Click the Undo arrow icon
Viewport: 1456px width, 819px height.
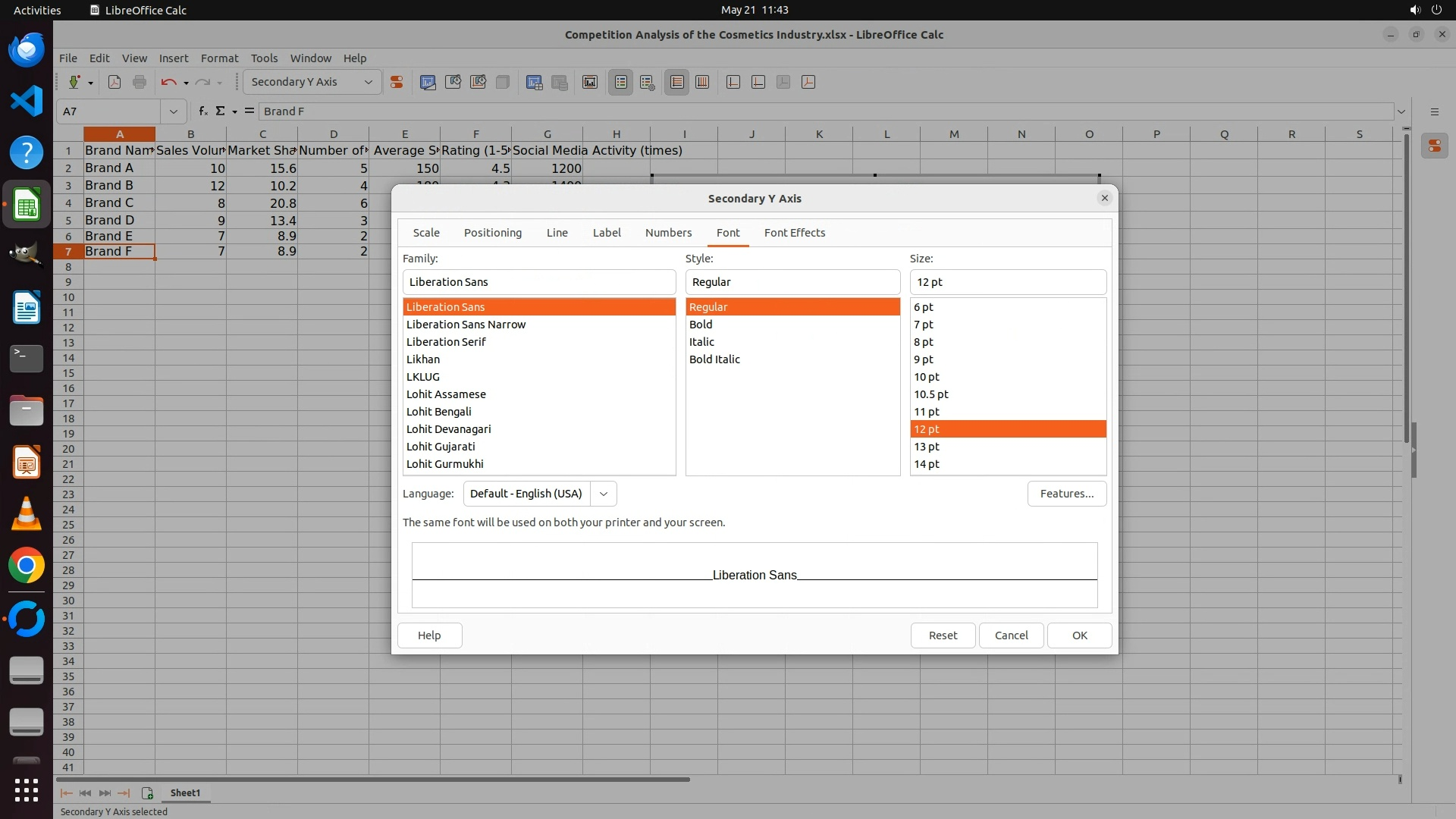pyautogui.click(x=168, y=82)
